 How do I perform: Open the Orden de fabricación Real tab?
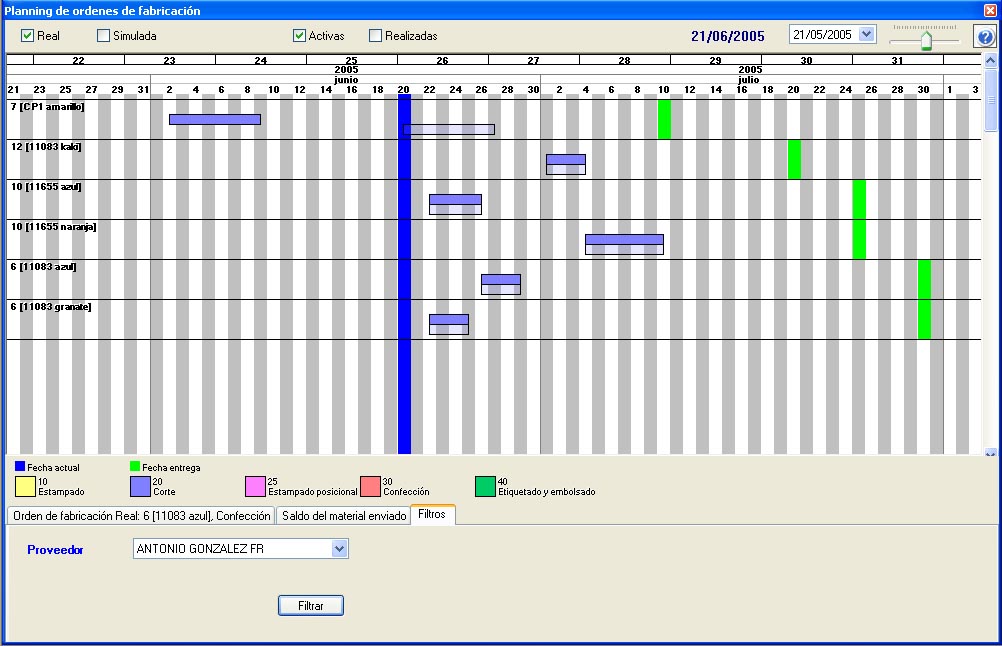pos(141,516)
